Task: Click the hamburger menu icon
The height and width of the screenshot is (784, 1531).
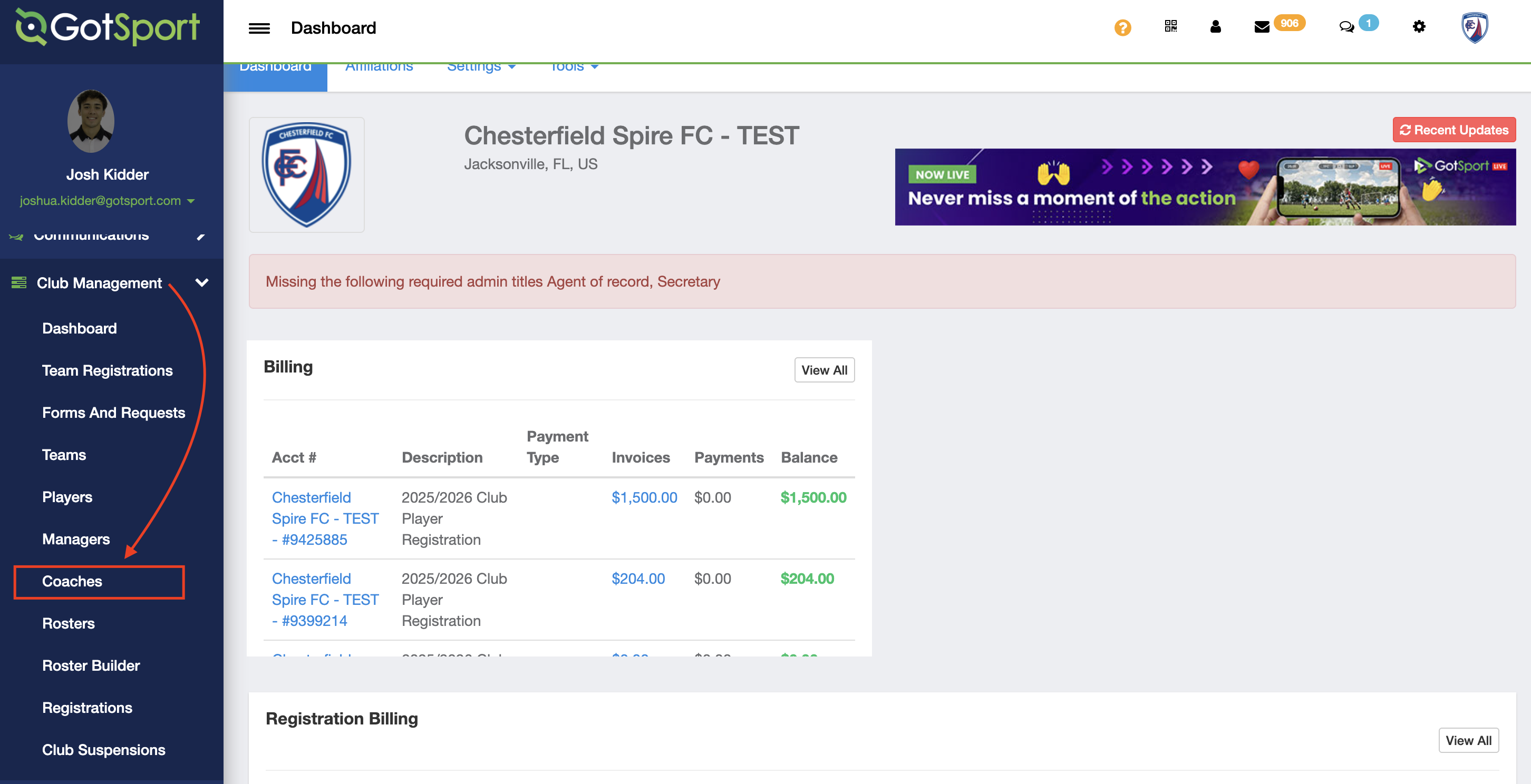Action: [x=259, y=28]
